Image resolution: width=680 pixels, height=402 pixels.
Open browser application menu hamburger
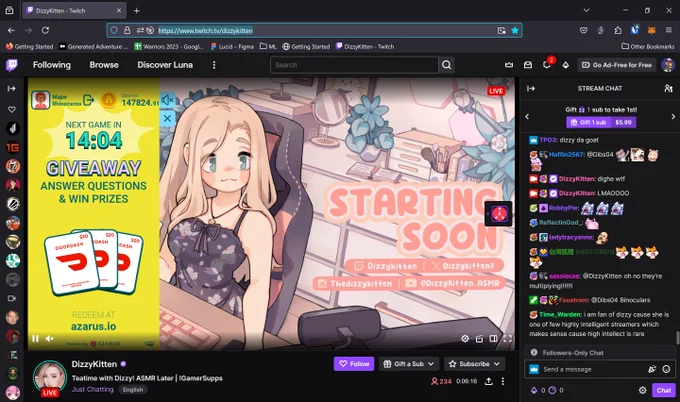click(668, 30)
